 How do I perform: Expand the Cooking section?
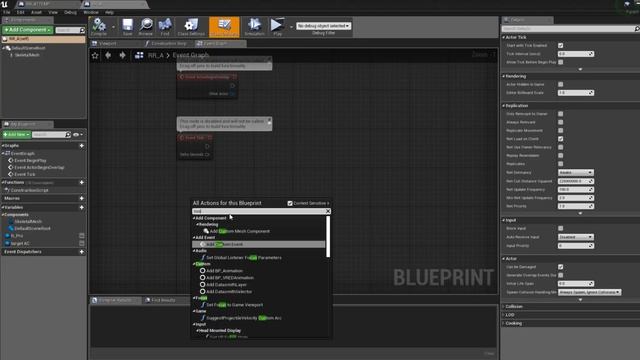point(513,323)
